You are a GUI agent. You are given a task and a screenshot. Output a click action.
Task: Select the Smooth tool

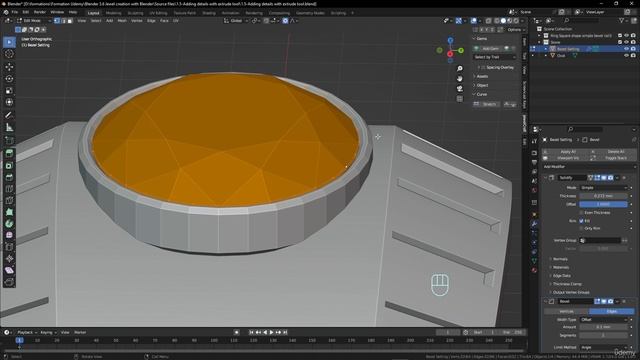[9, 236]
